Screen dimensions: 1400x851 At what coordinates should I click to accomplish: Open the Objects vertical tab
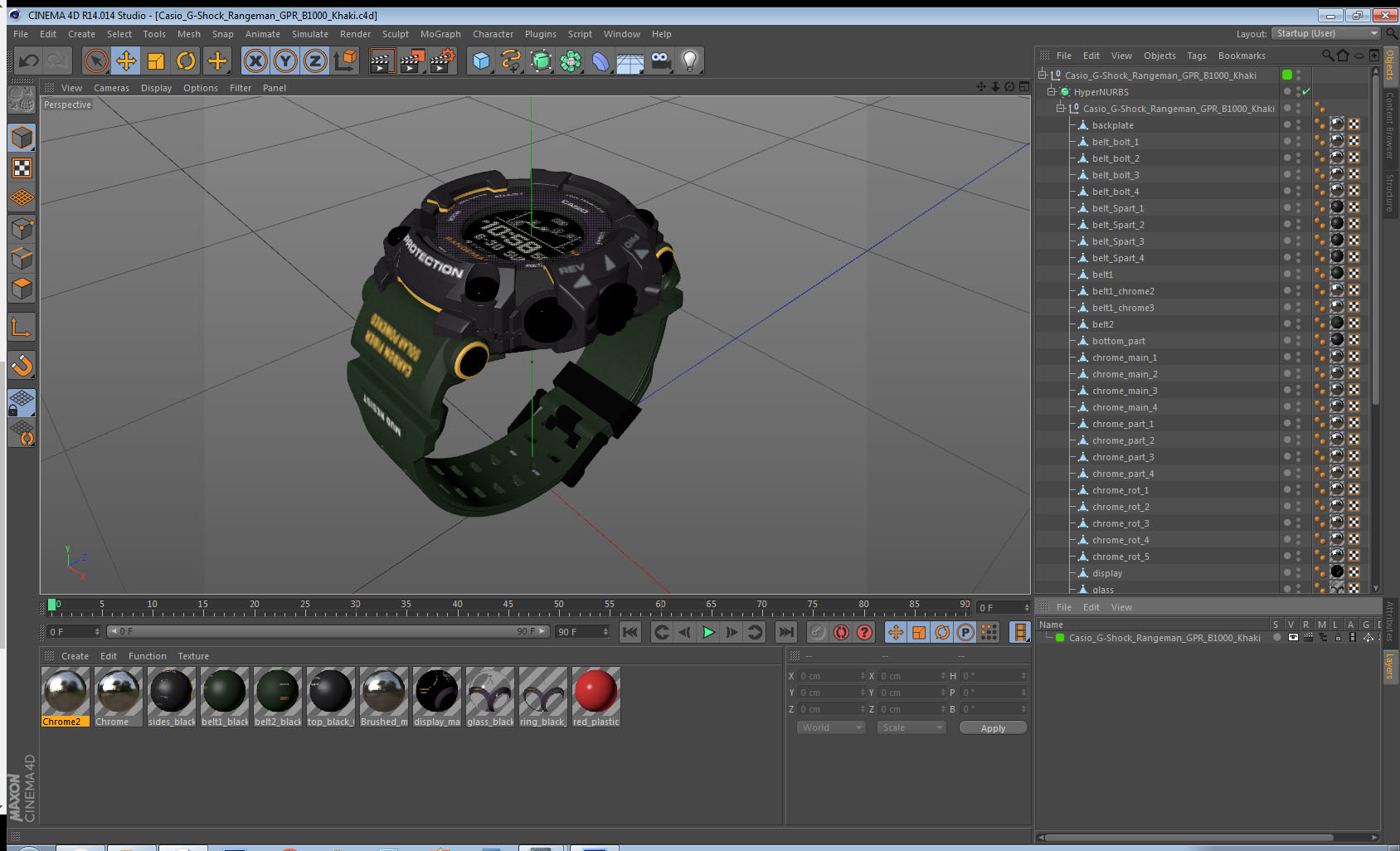1391,66
